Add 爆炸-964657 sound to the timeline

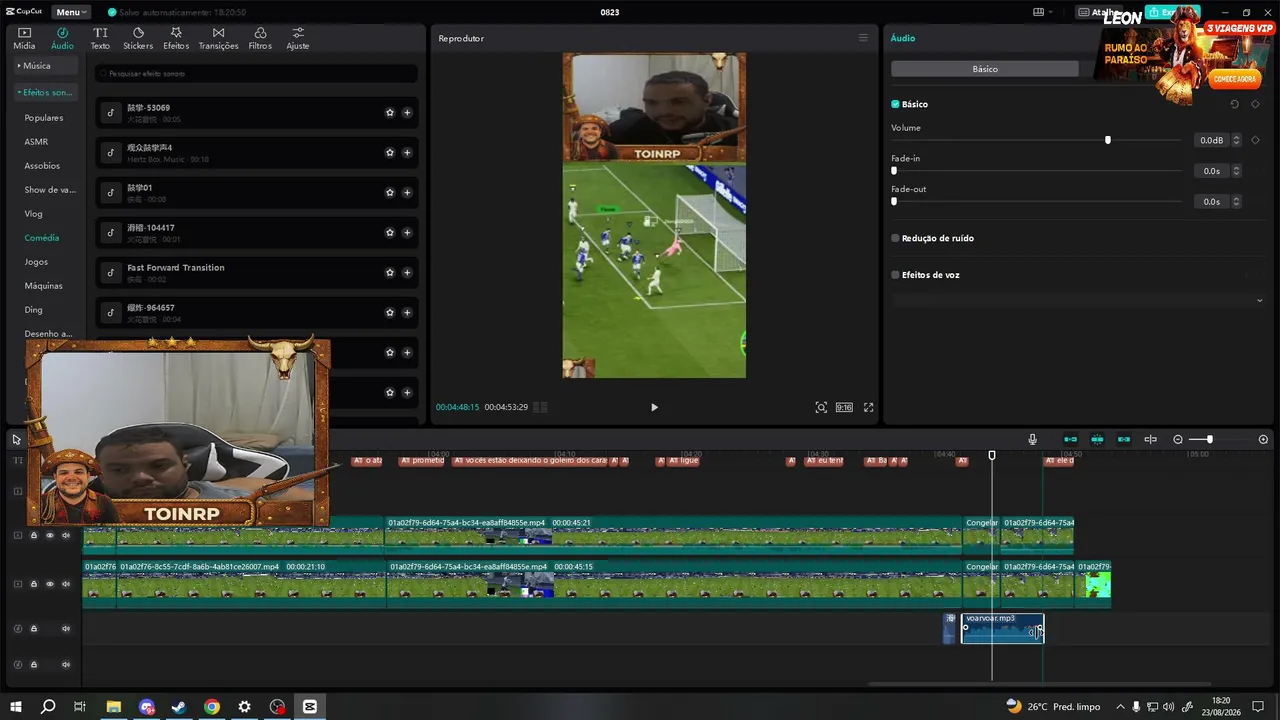click(407, 313)
